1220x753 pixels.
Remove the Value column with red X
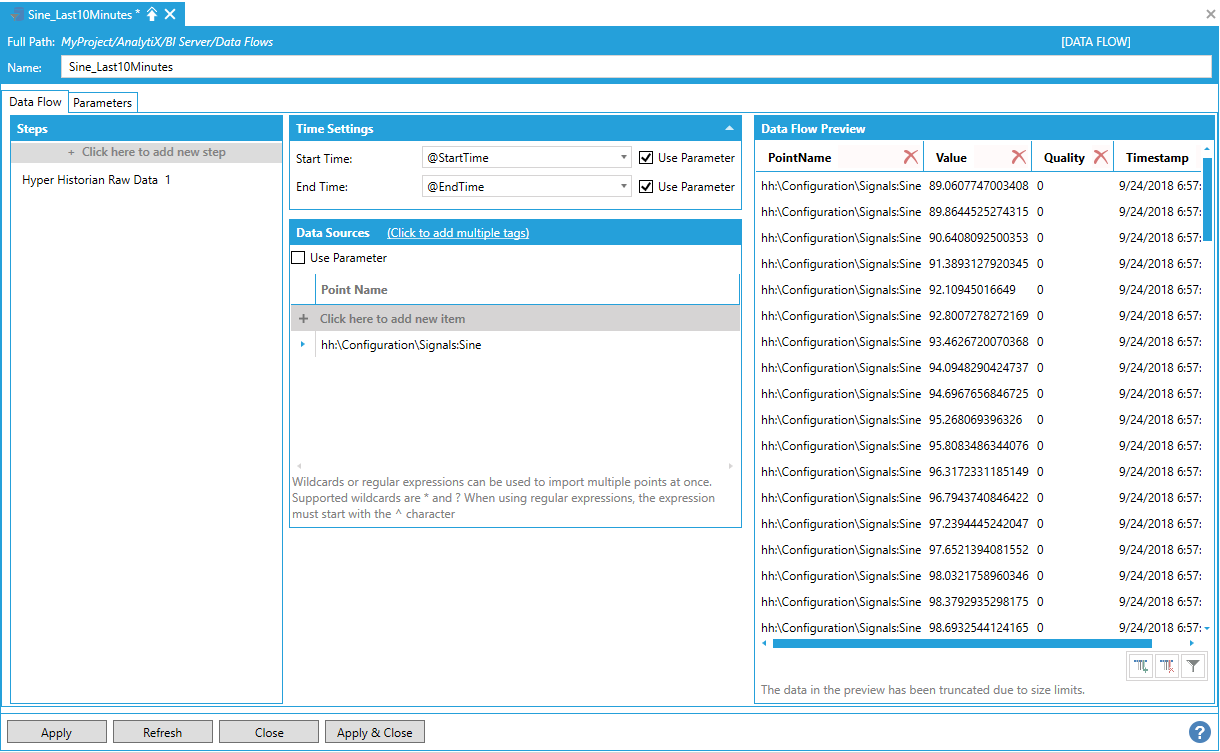1018,157
